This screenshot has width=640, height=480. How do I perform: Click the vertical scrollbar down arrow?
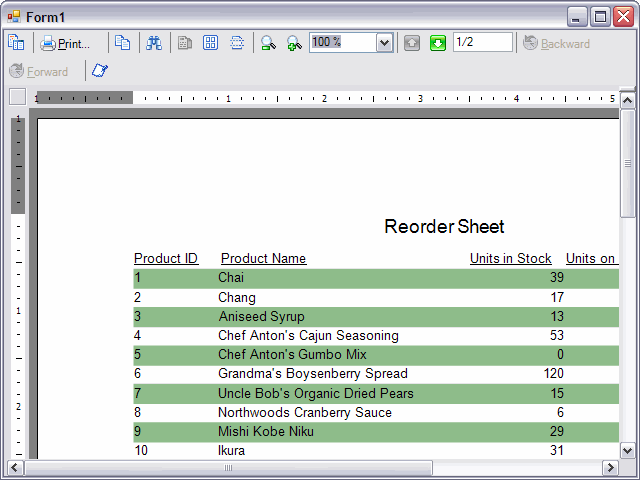(x=628, y=450)
